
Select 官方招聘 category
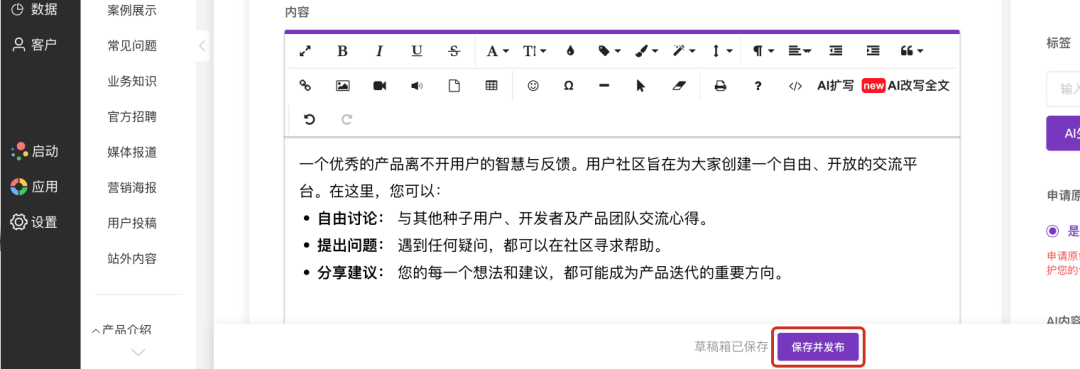pos(132,116)
